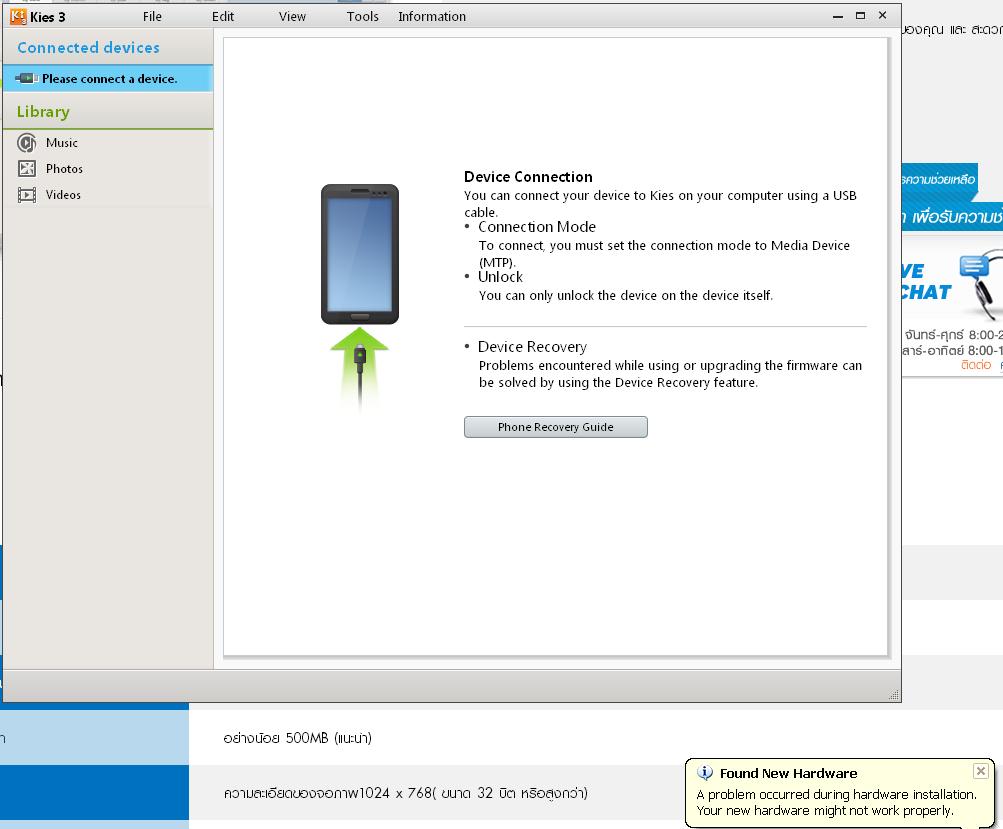Screen dimensions: 1003x829
Task: Click the Library section header
Action: pos(43,111)
